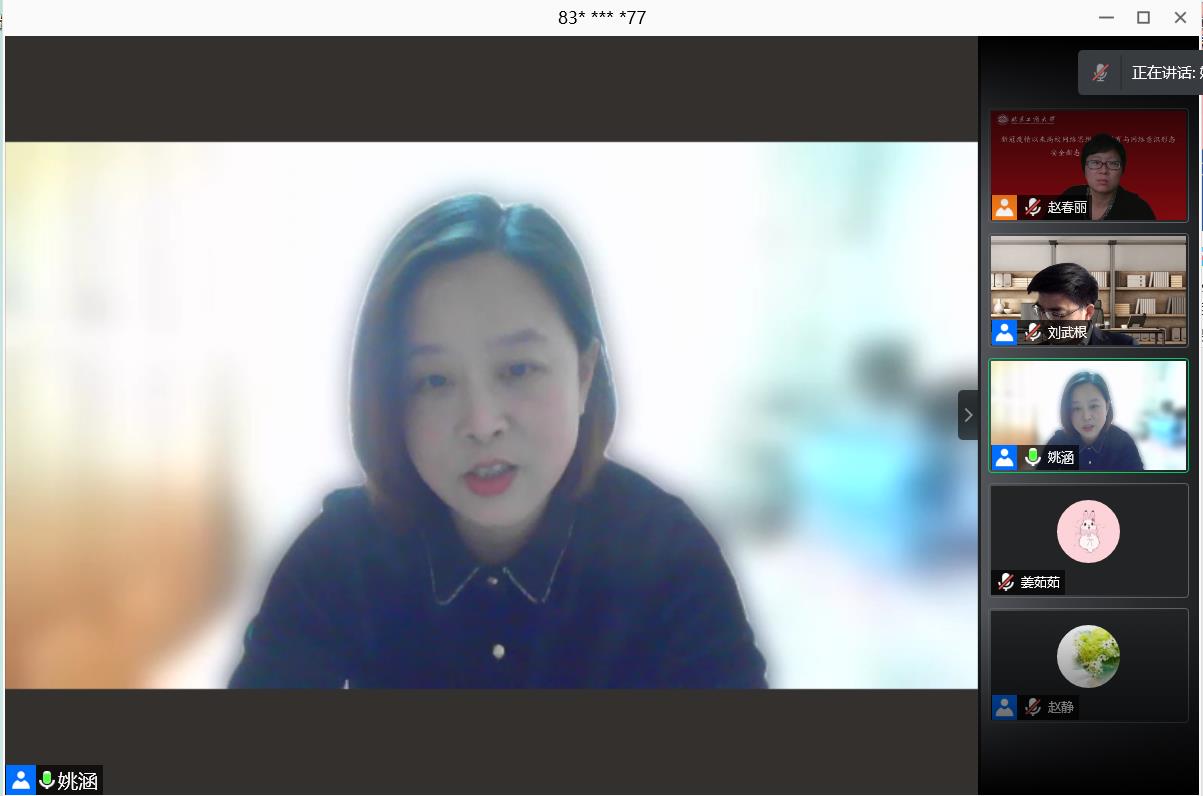Toggle the muted microphone on 姜茹茹's tile

click(1006, 582)
